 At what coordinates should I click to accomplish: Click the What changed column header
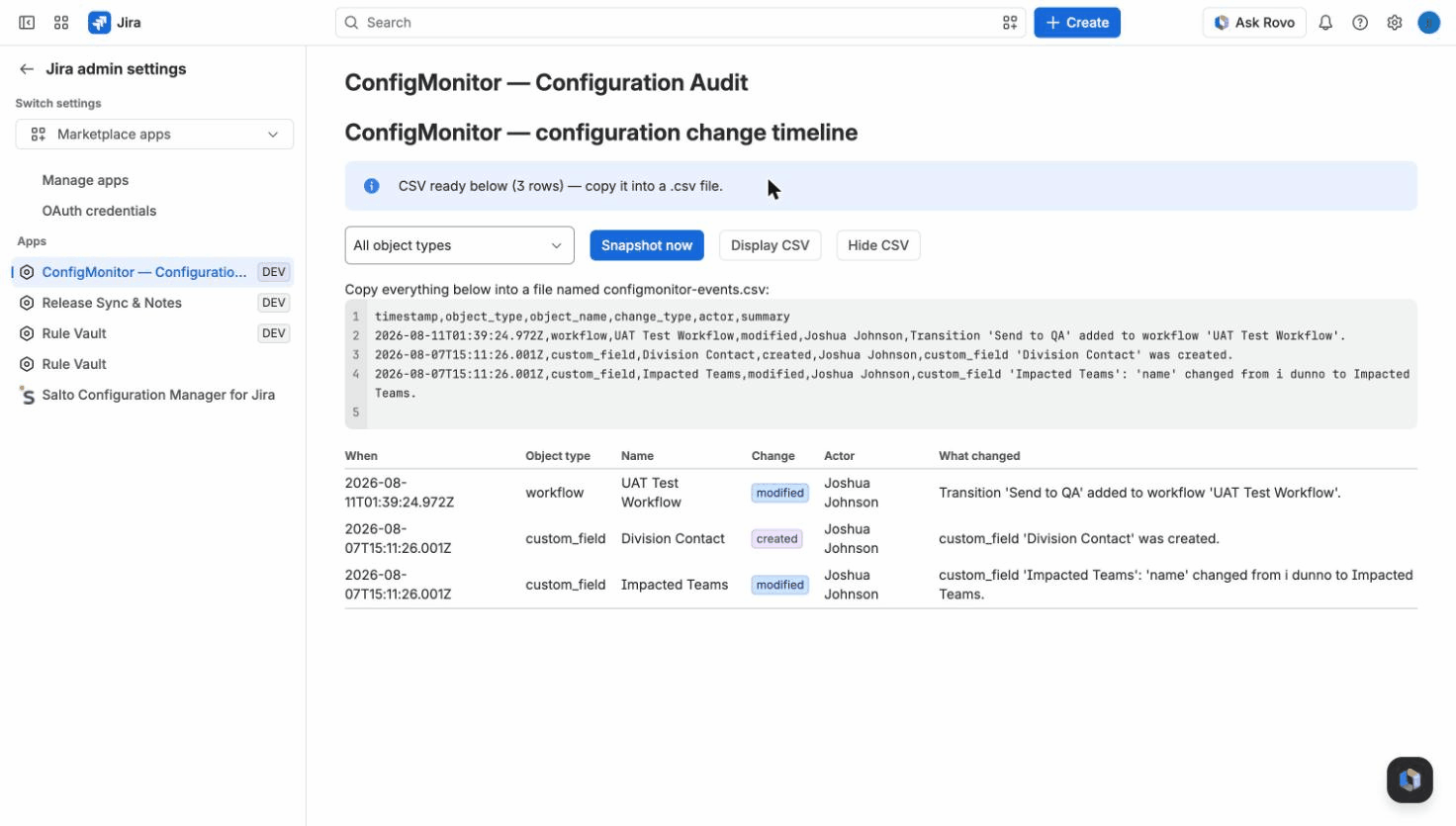[979, 456]
